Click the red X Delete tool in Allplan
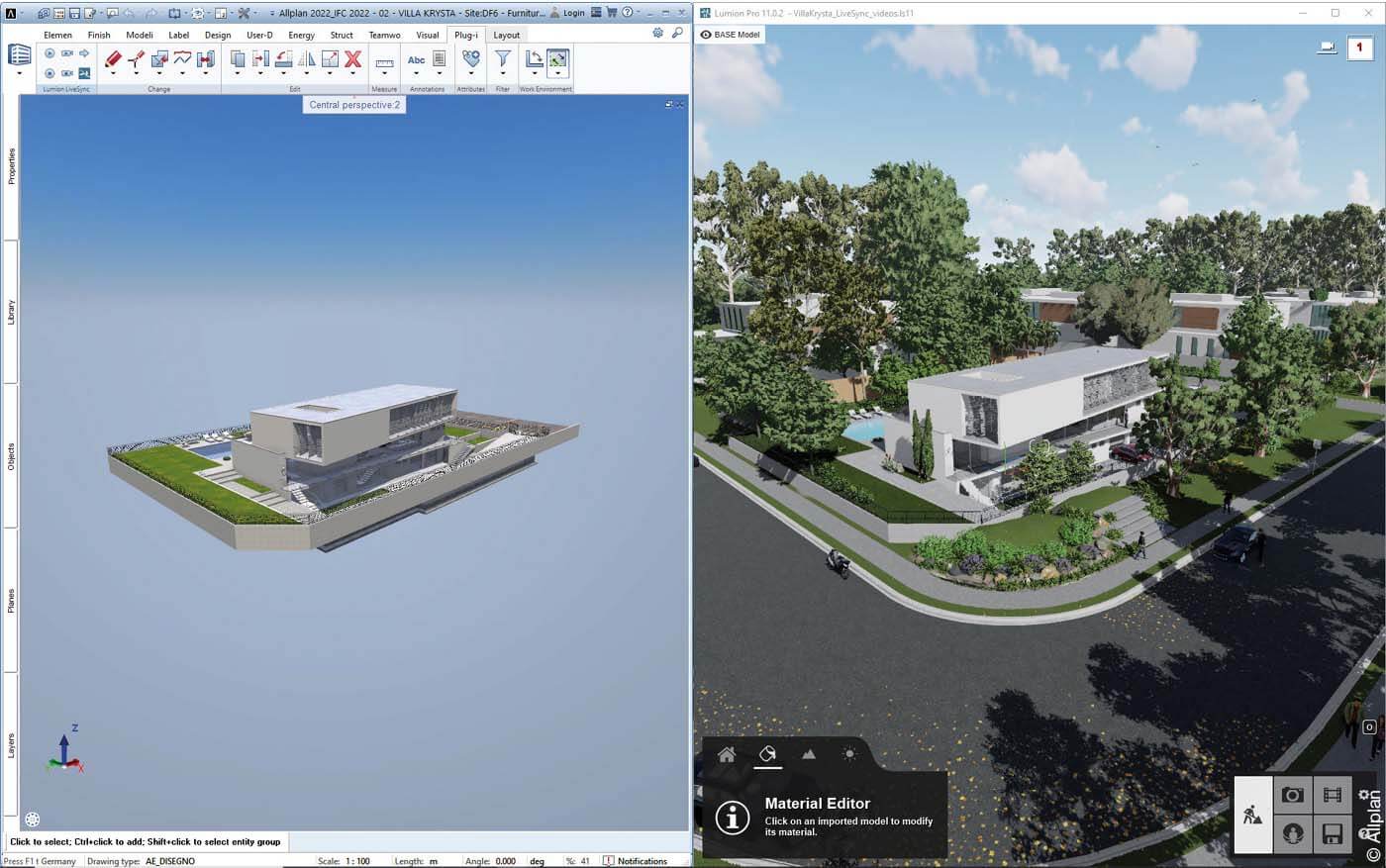 click(x=352, y=59)
